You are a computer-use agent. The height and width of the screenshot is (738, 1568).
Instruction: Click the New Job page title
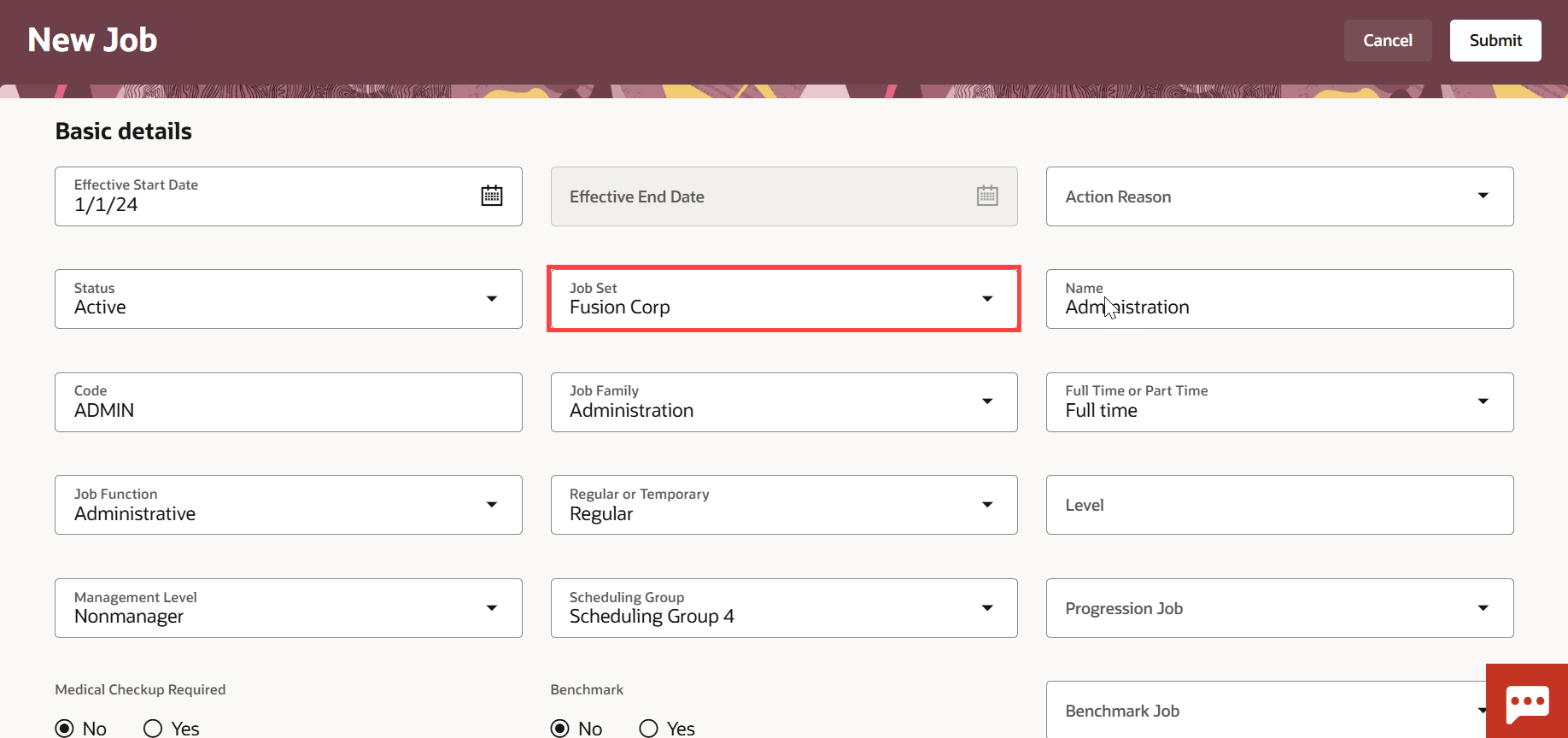[92, 40]
